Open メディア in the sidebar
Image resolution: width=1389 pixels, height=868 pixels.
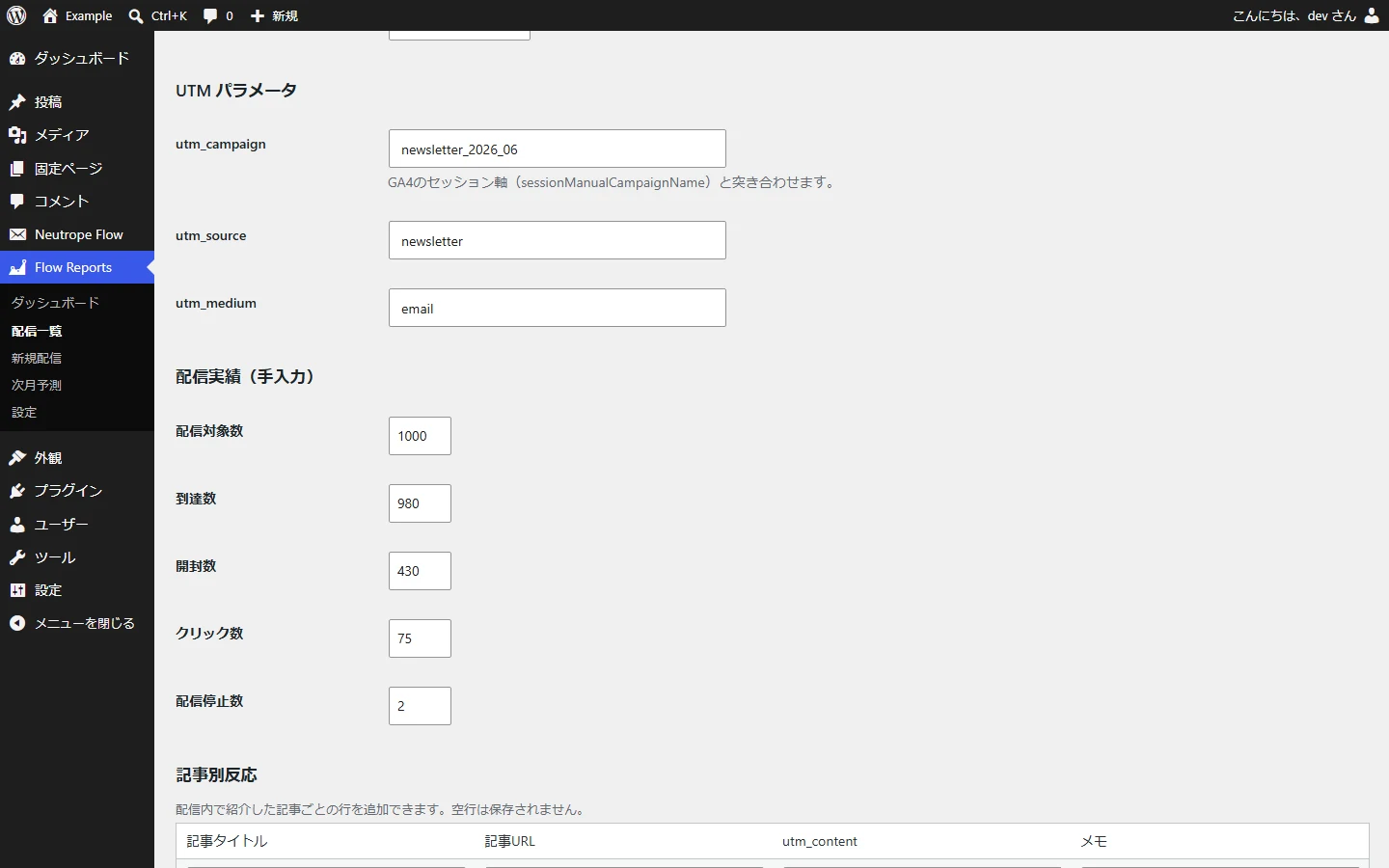tap(77, 135)
